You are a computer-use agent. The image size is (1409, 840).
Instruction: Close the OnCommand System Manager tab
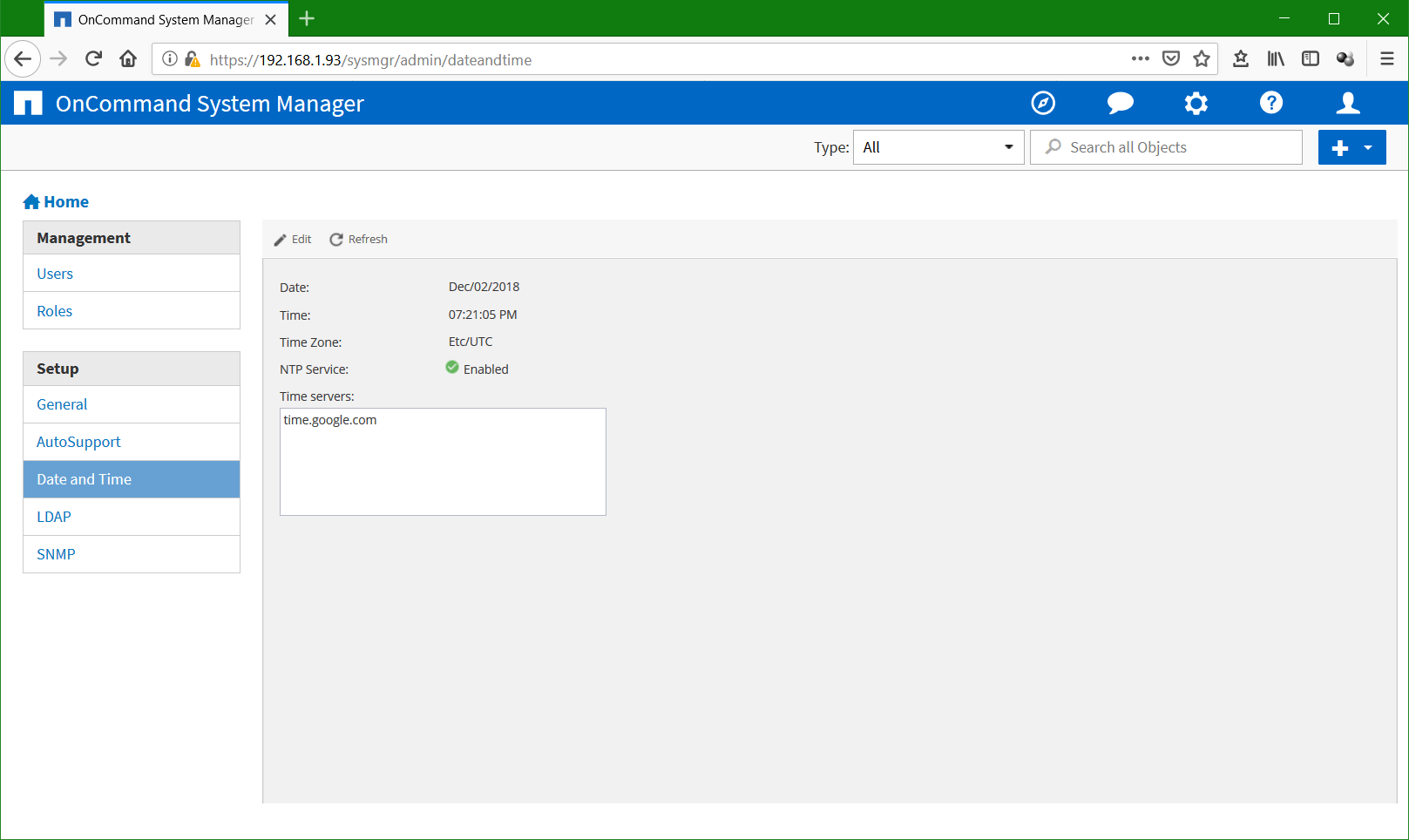point(271,19)
